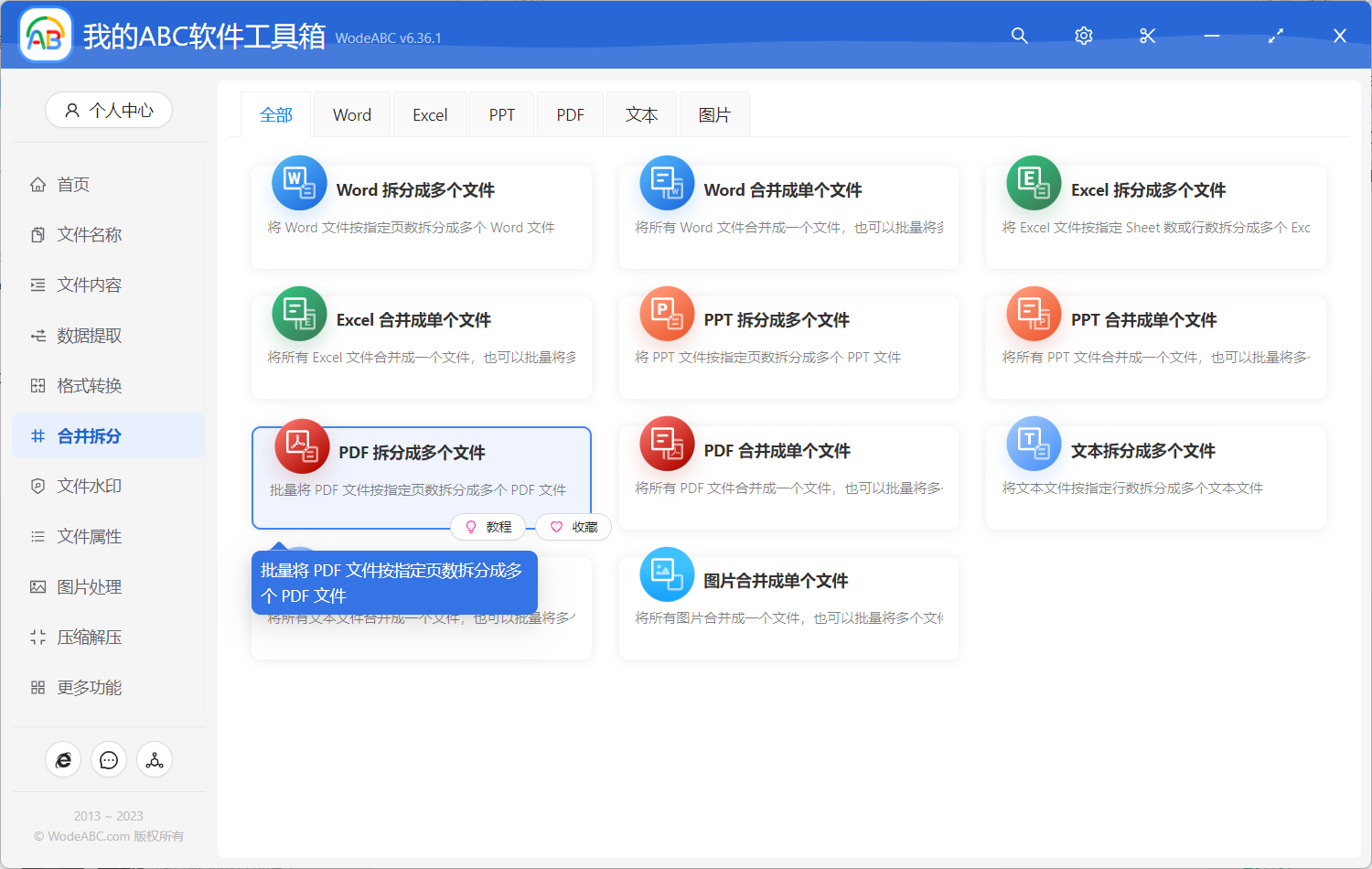The height and width of the screenshot is (869, 1372).
Task: Switch to the 图片 tab
Action: pyautogui.click(x=713, y=113)
